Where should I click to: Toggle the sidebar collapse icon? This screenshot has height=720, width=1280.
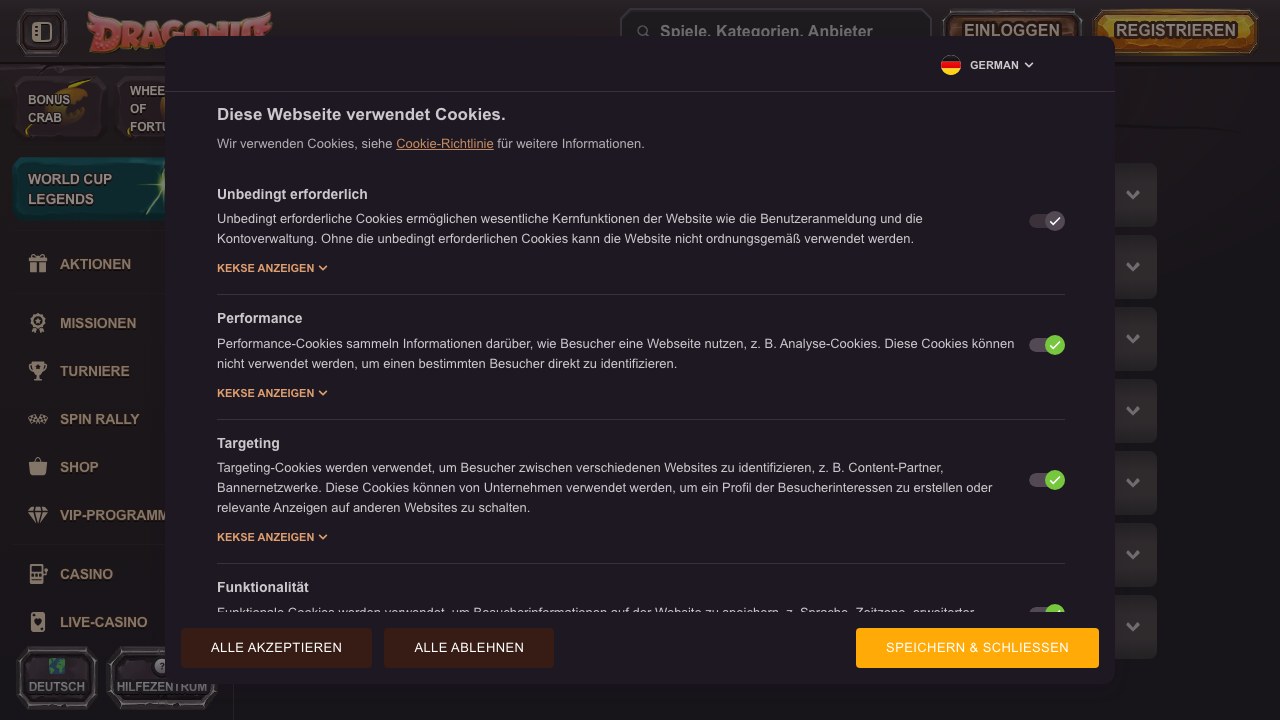42,32
